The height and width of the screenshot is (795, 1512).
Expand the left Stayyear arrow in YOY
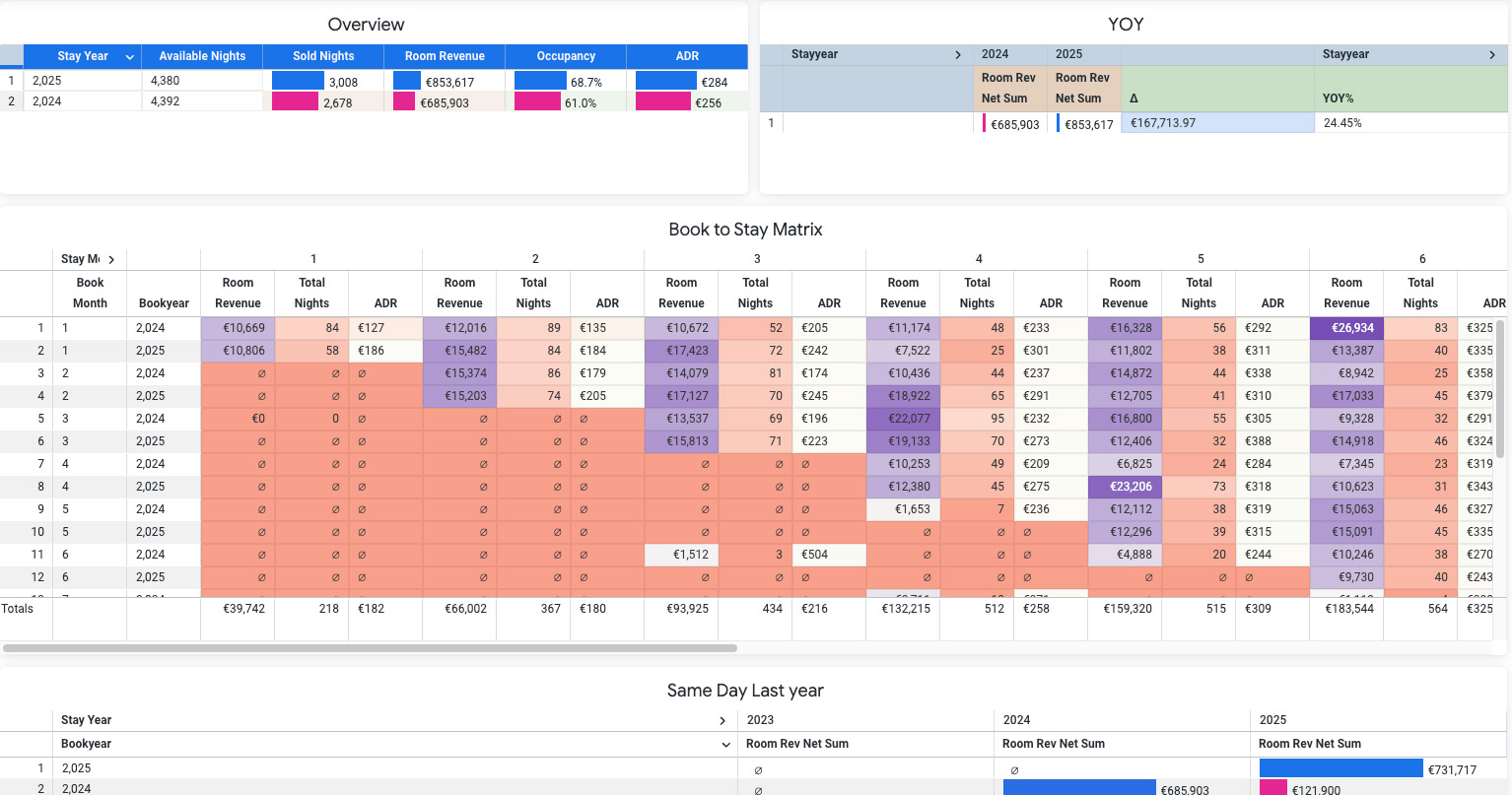click(958, 55)
